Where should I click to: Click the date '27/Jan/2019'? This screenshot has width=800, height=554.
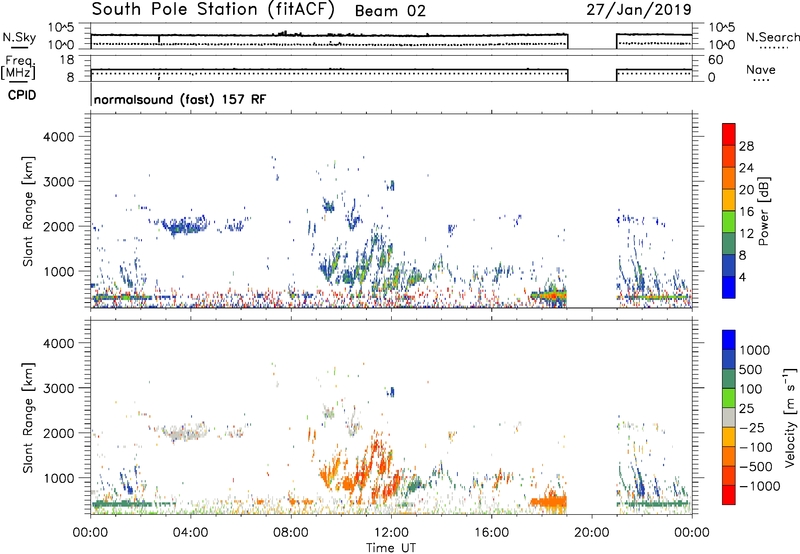coord(639,9)
